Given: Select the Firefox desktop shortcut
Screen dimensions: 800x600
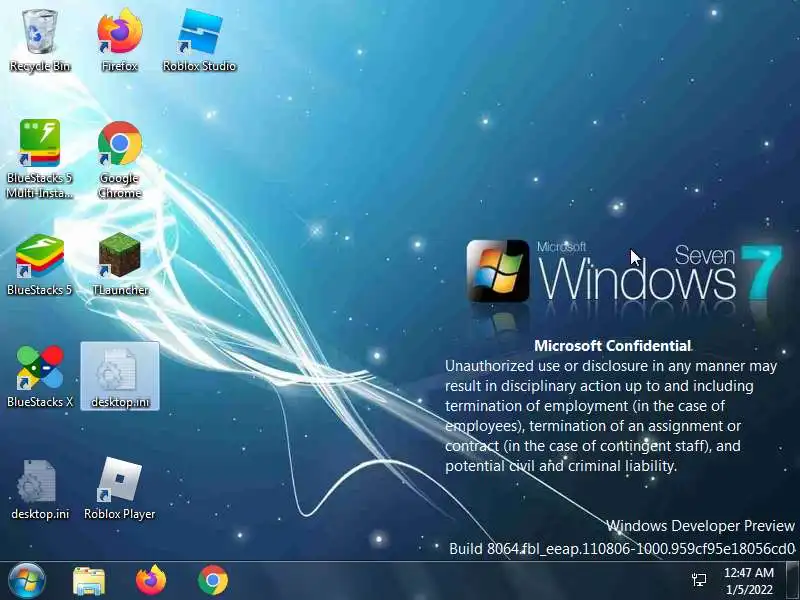Looking at the screenshot, I should (120, 41).
